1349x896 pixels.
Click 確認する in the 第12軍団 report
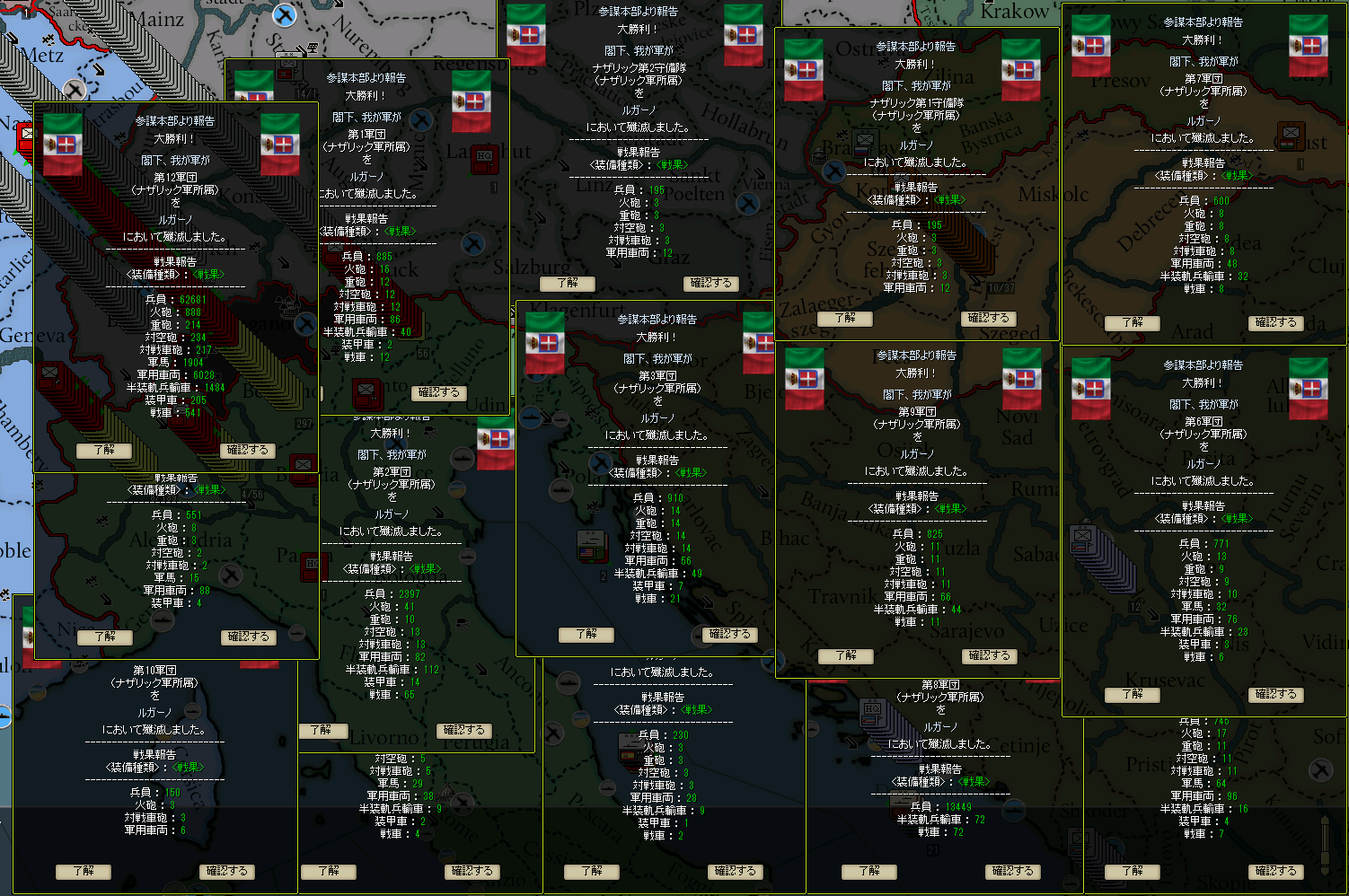(x=248, y=450)
